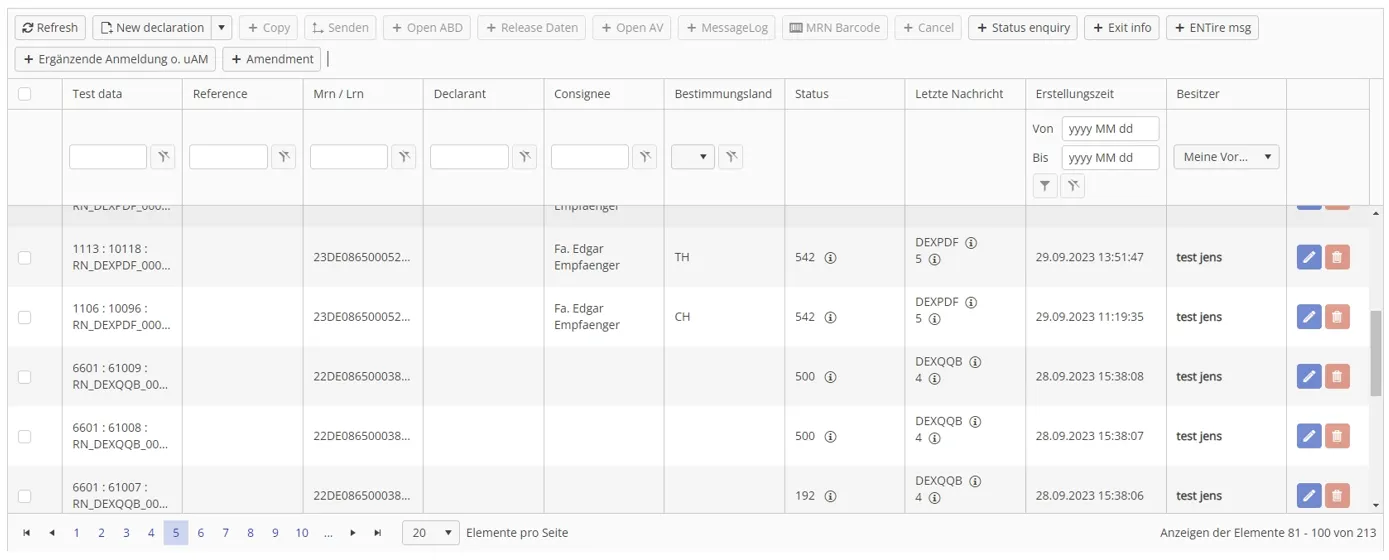Go to the last page
Screen dimensions: 1389x560
pyautogui.click(x=377, y=533)
